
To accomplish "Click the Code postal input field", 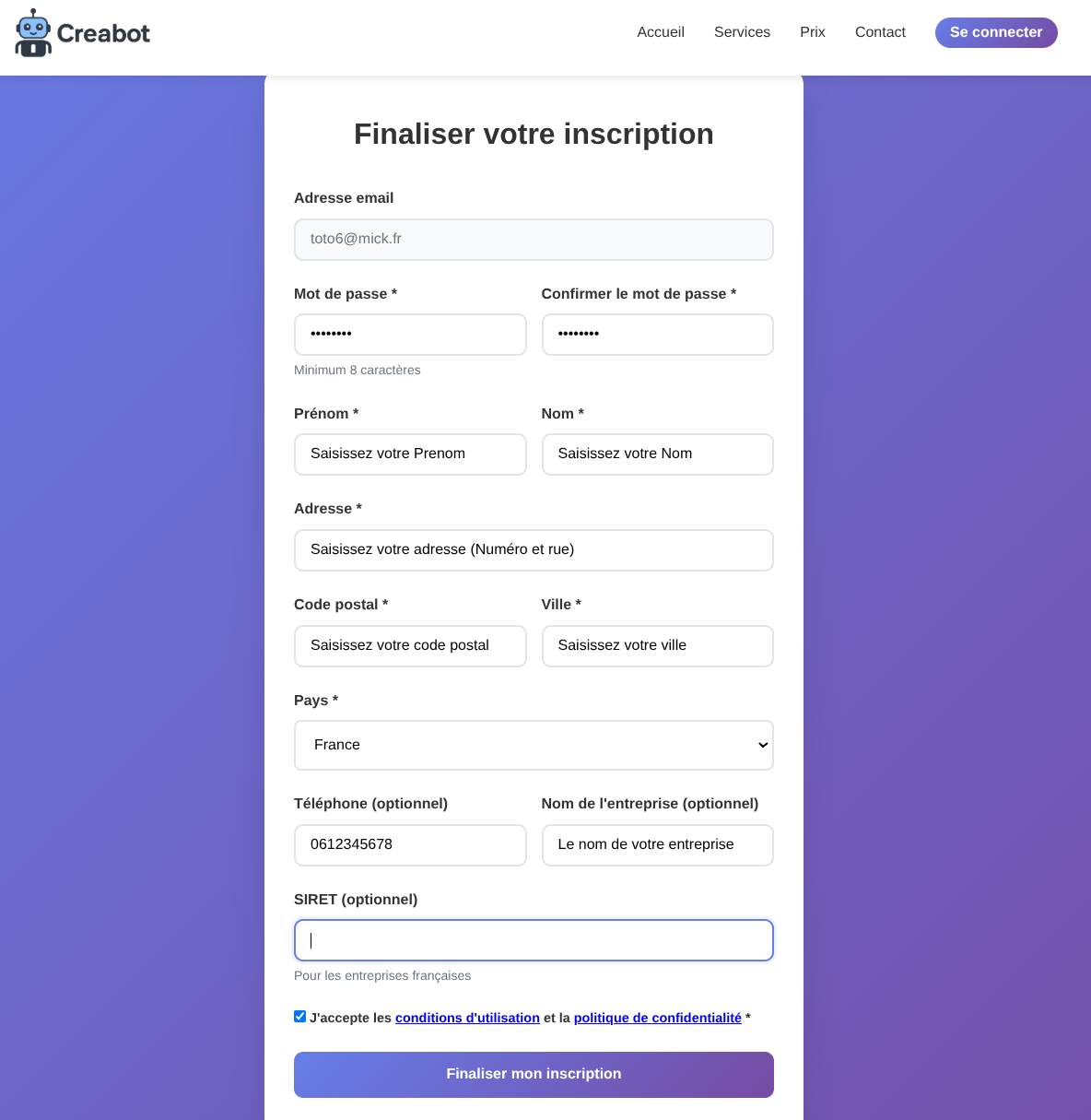I will (x=410, y=645).
